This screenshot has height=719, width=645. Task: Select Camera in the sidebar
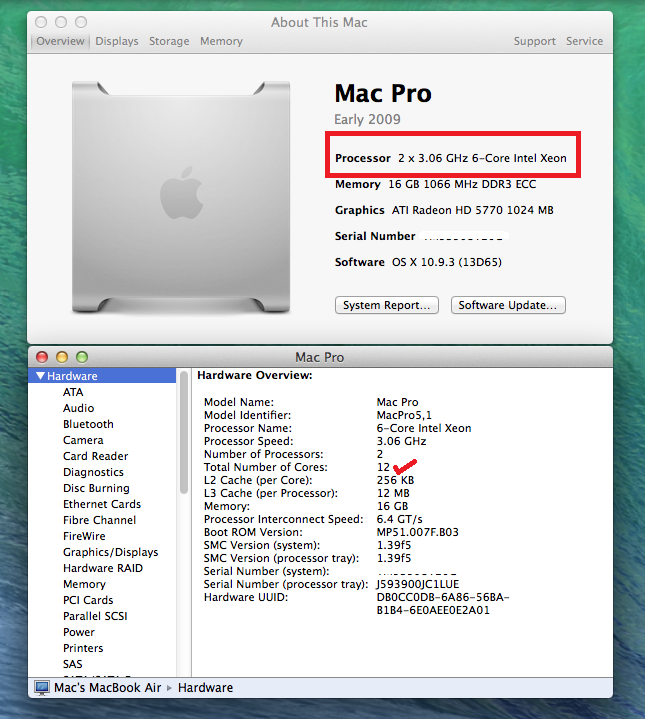(x=83, y=440)
